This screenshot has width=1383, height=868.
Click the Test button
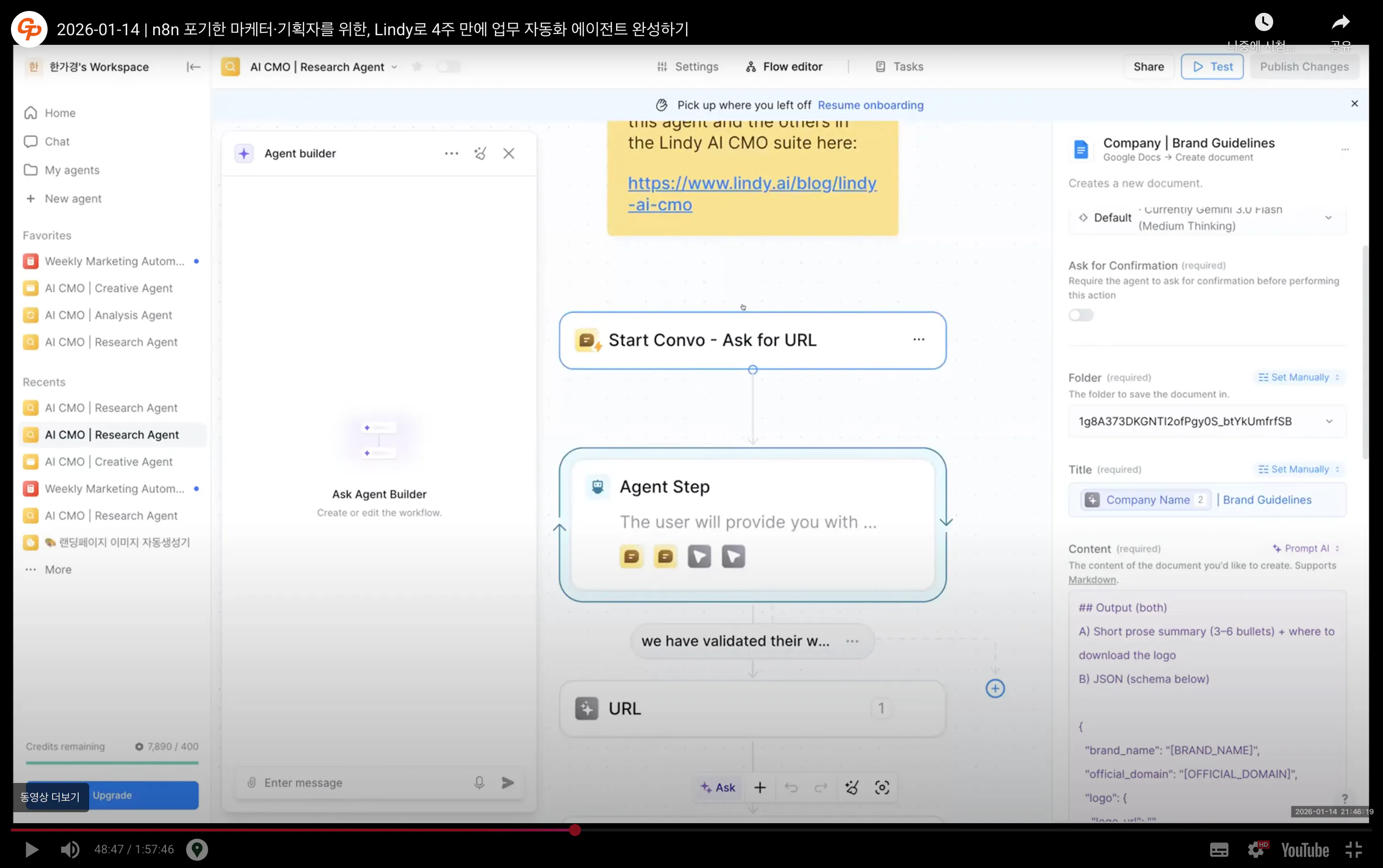[1212, 67]
